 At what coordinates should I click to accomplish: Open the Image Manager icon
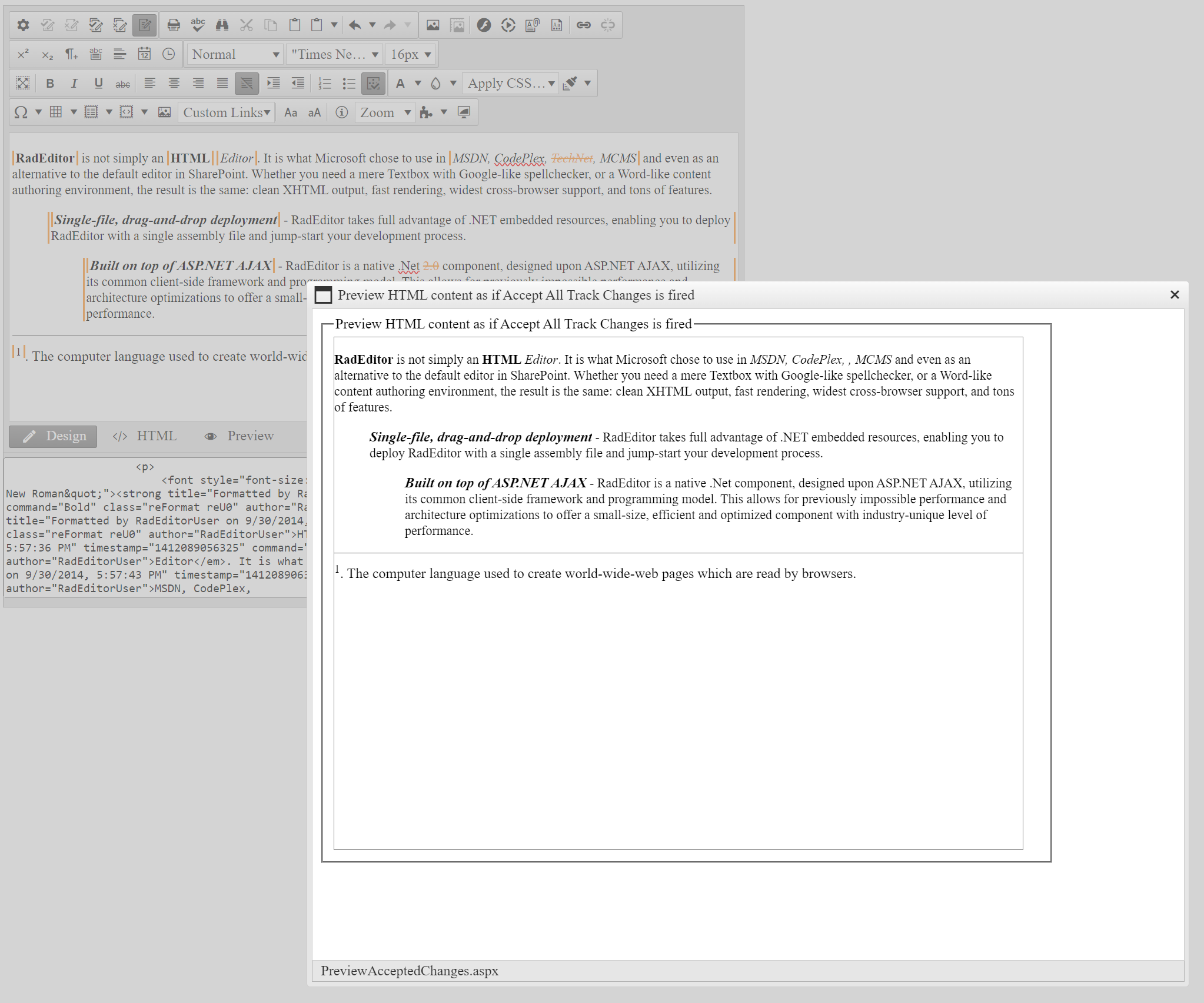433,25
